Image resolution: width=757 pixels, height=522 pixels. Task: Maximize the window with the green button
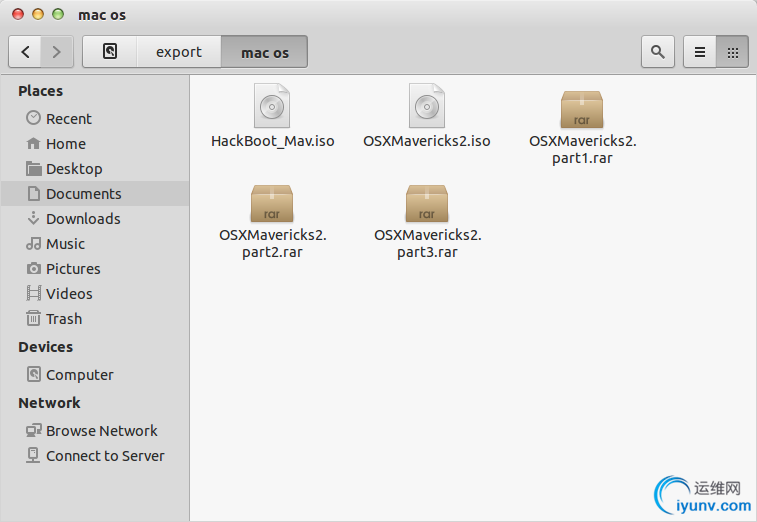(58, 14)
